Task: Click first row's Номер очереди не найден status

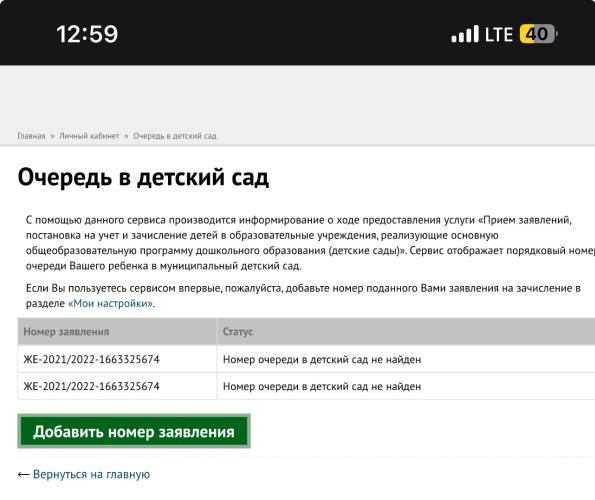Action: (x=322, y=359)
